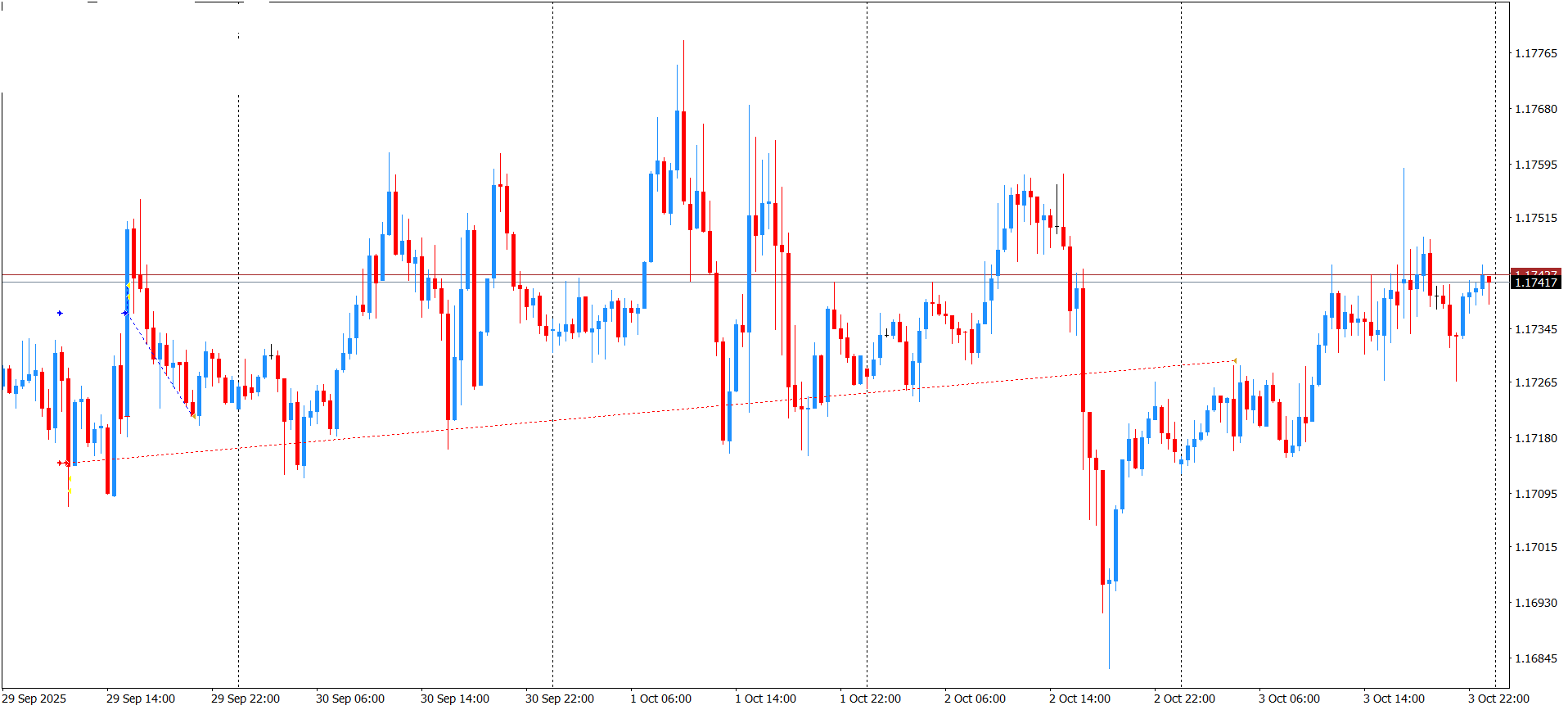This screenshot has width=1568, height=710.
Task: Click the 29 Sep 22:00 time label
Action: pos(246,699)
